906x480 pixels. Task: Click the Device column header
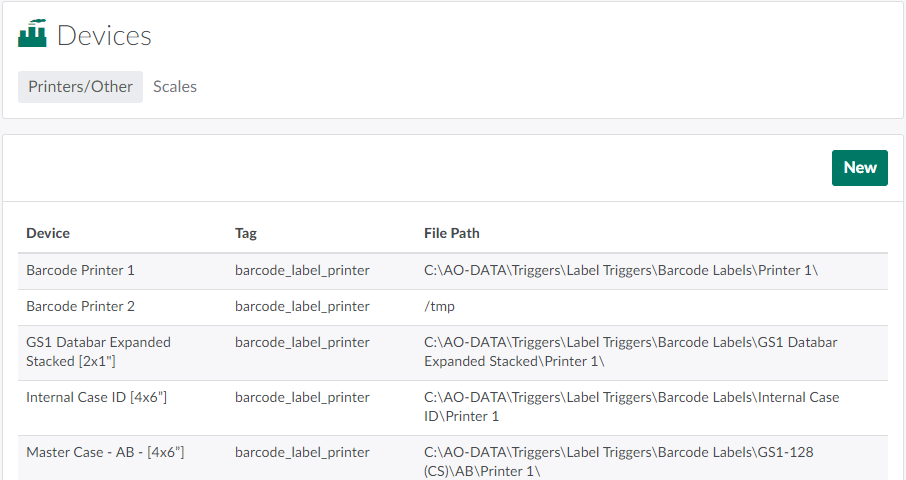[48, 233]
